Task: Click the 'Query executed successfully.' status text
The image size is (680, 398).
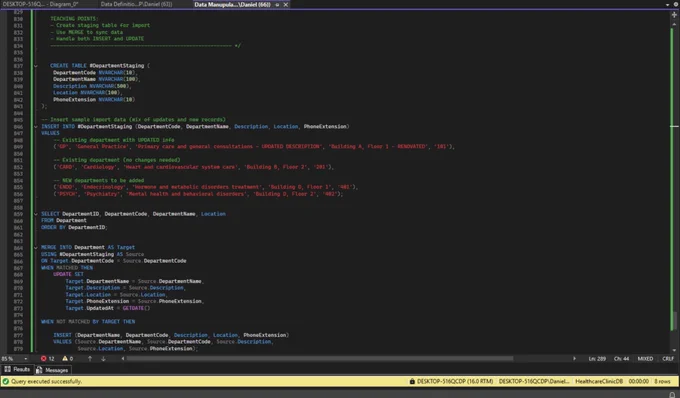Action: click(x=46, y=382)
